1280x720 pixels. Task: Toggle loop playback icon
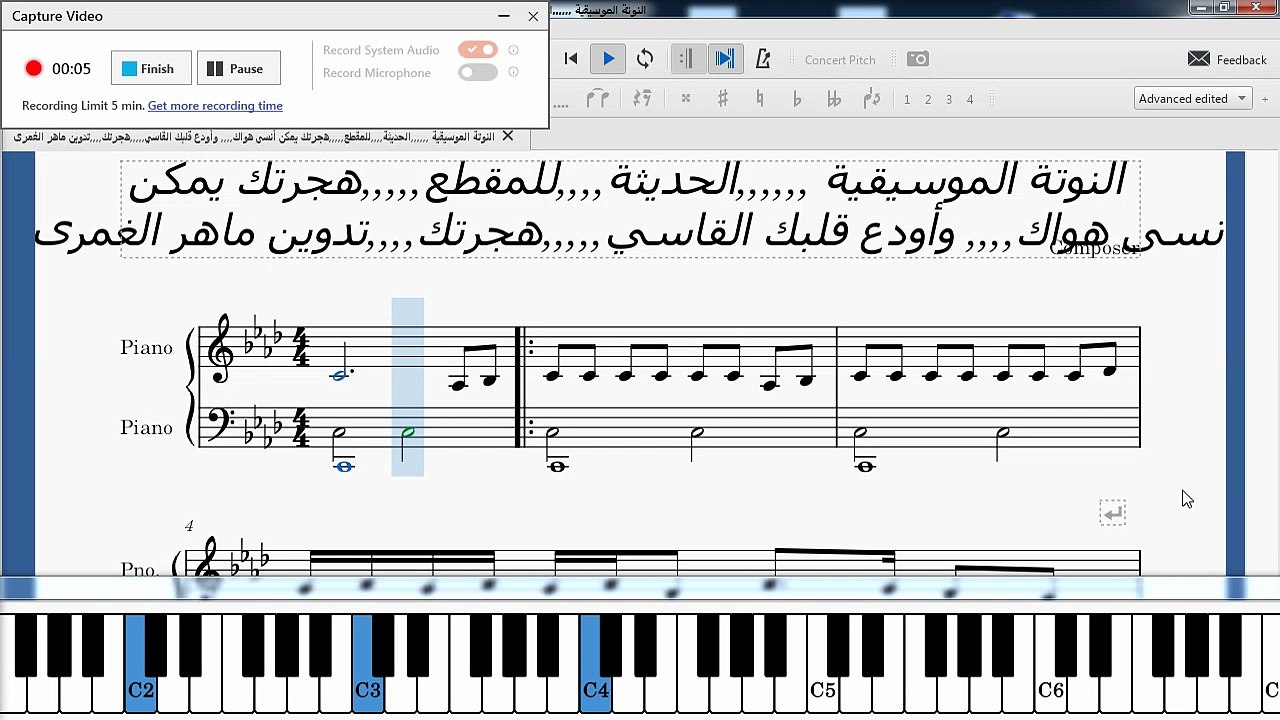point(645,59)
